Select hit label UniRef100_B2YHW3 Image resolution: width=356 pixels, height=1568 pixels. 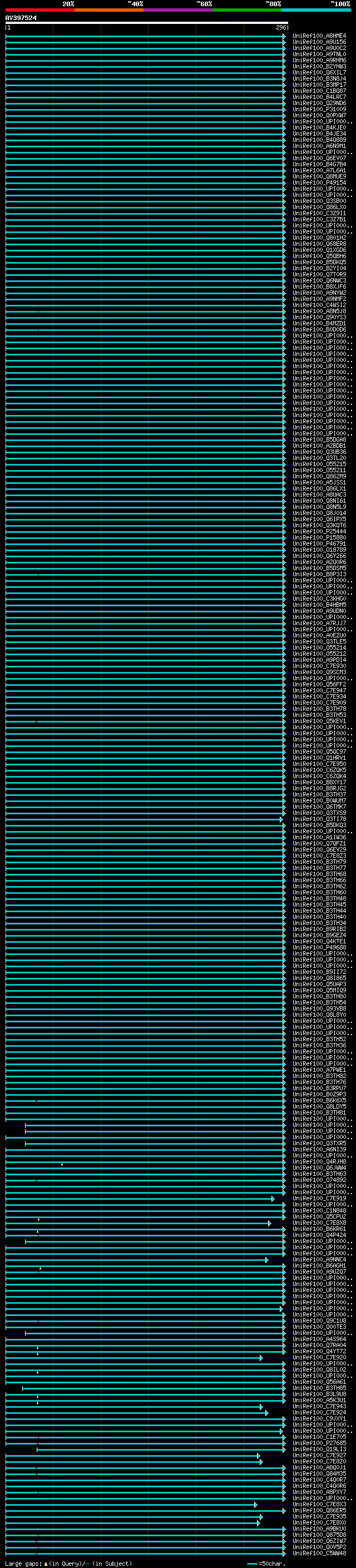(319, 66)
